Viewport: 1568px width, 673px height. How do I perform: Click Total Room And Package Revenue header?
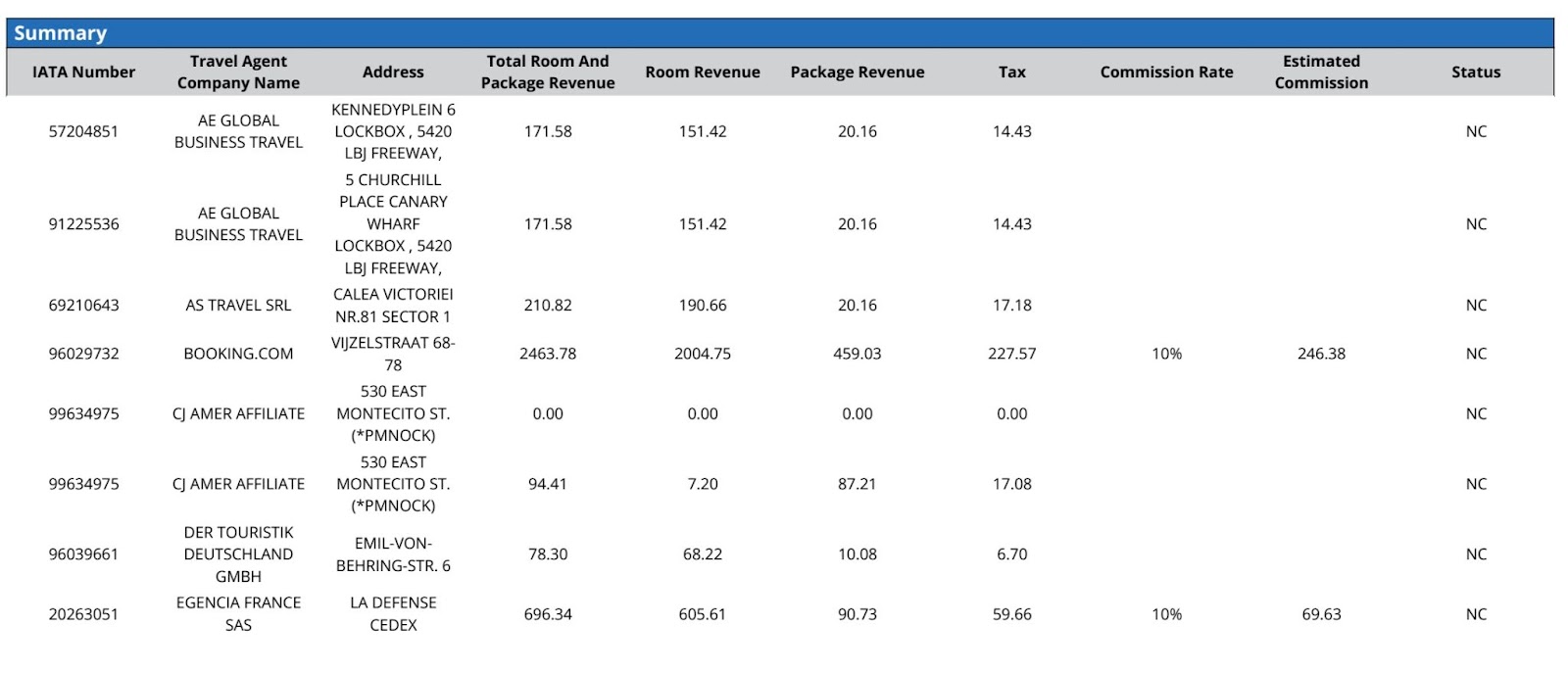[548, 72]
